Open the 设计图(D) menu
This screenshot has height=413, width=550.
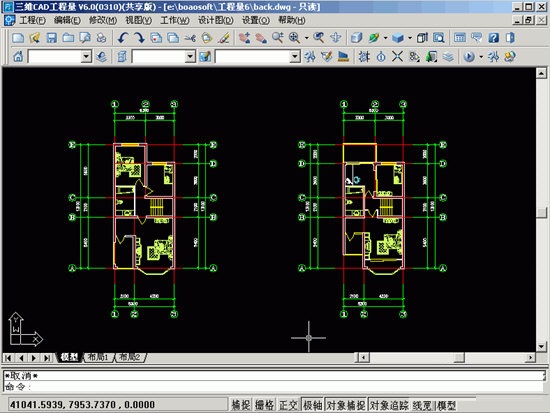215,20
